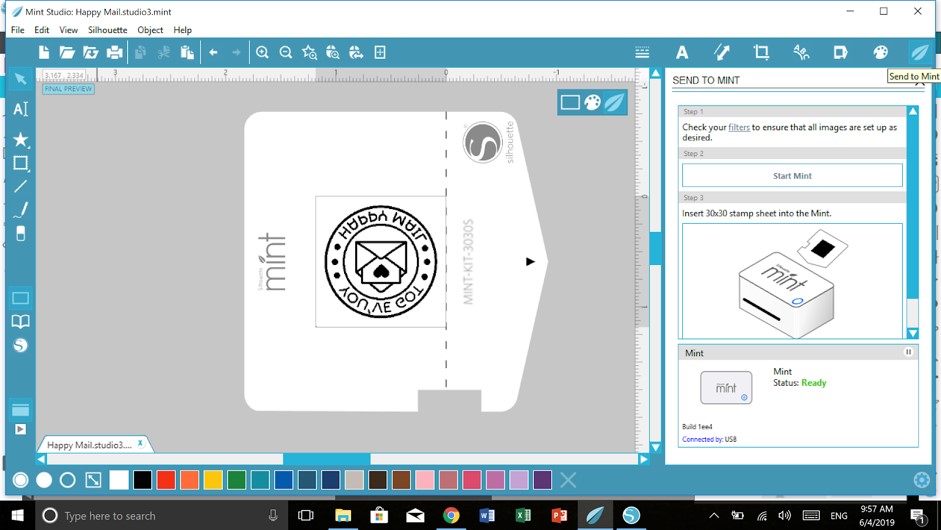This screenshot has height=530, width=941.
Task: Zoom out with the minus magnifier
Action: 286,52
